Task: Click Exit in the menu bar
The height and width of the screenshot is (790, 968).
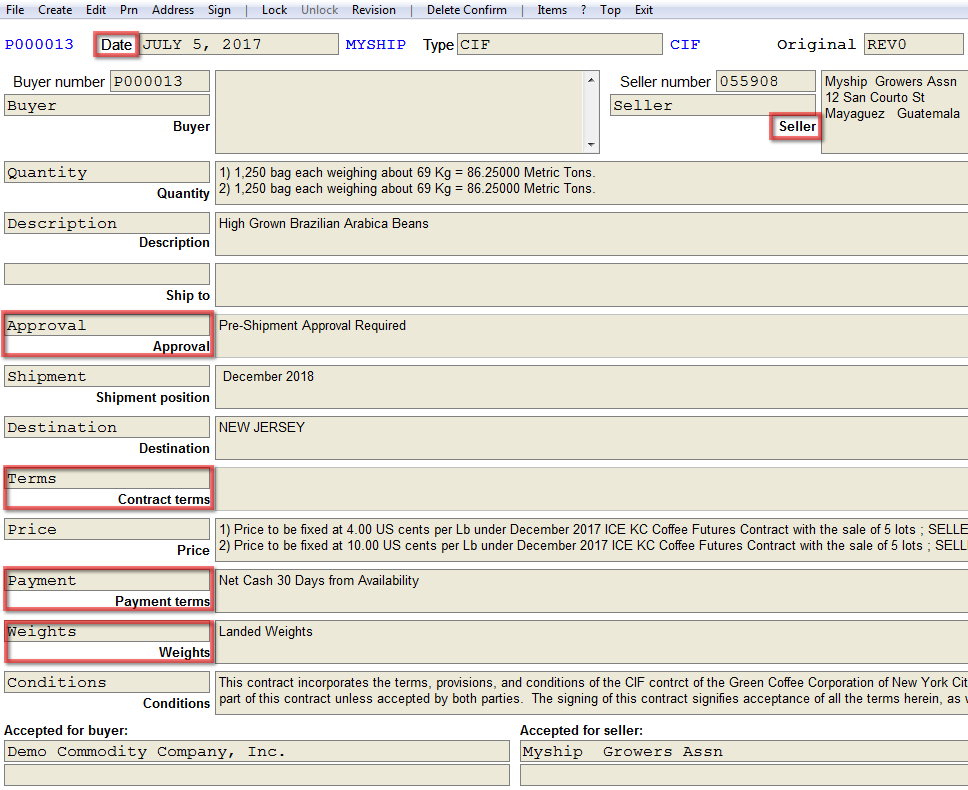Action: [x=644, y=10]
